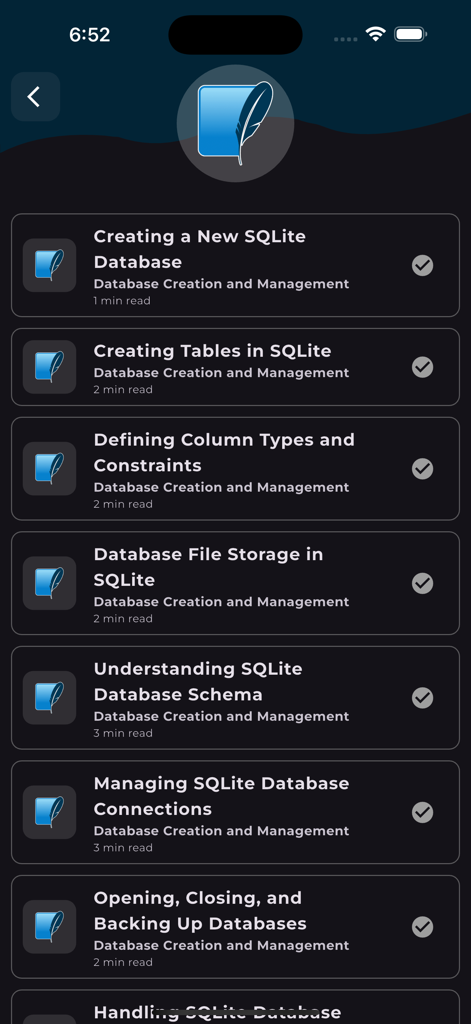
Task: Tap SQLite icon beside Creating Tables in SQLite
Action: [50, 367]
